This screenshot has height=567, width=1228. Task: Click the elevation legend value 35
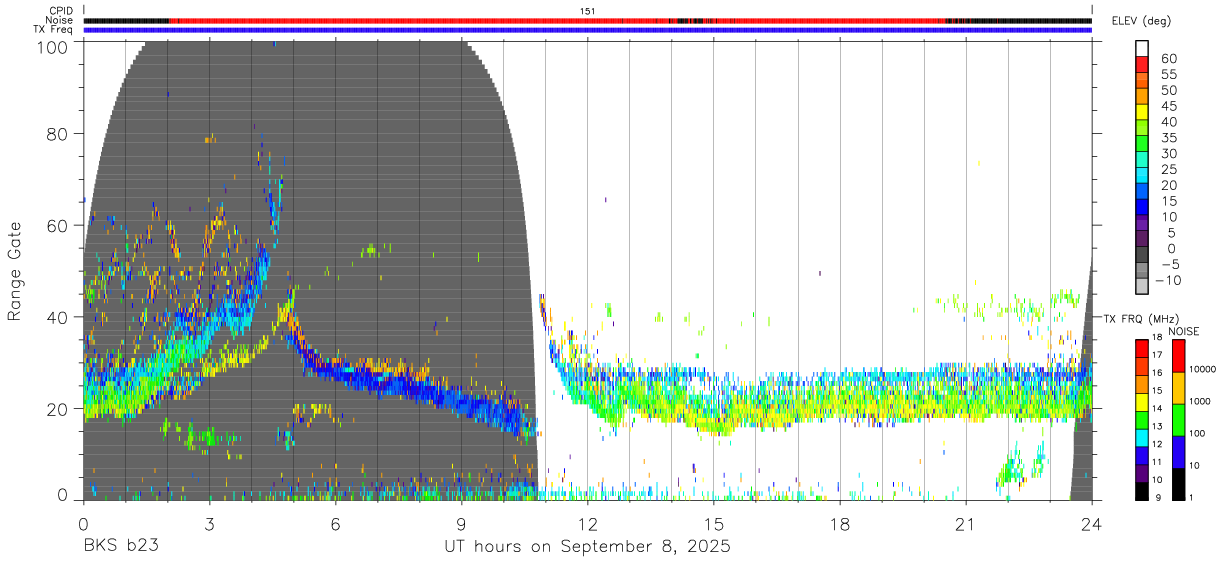tap(1167, 138)
